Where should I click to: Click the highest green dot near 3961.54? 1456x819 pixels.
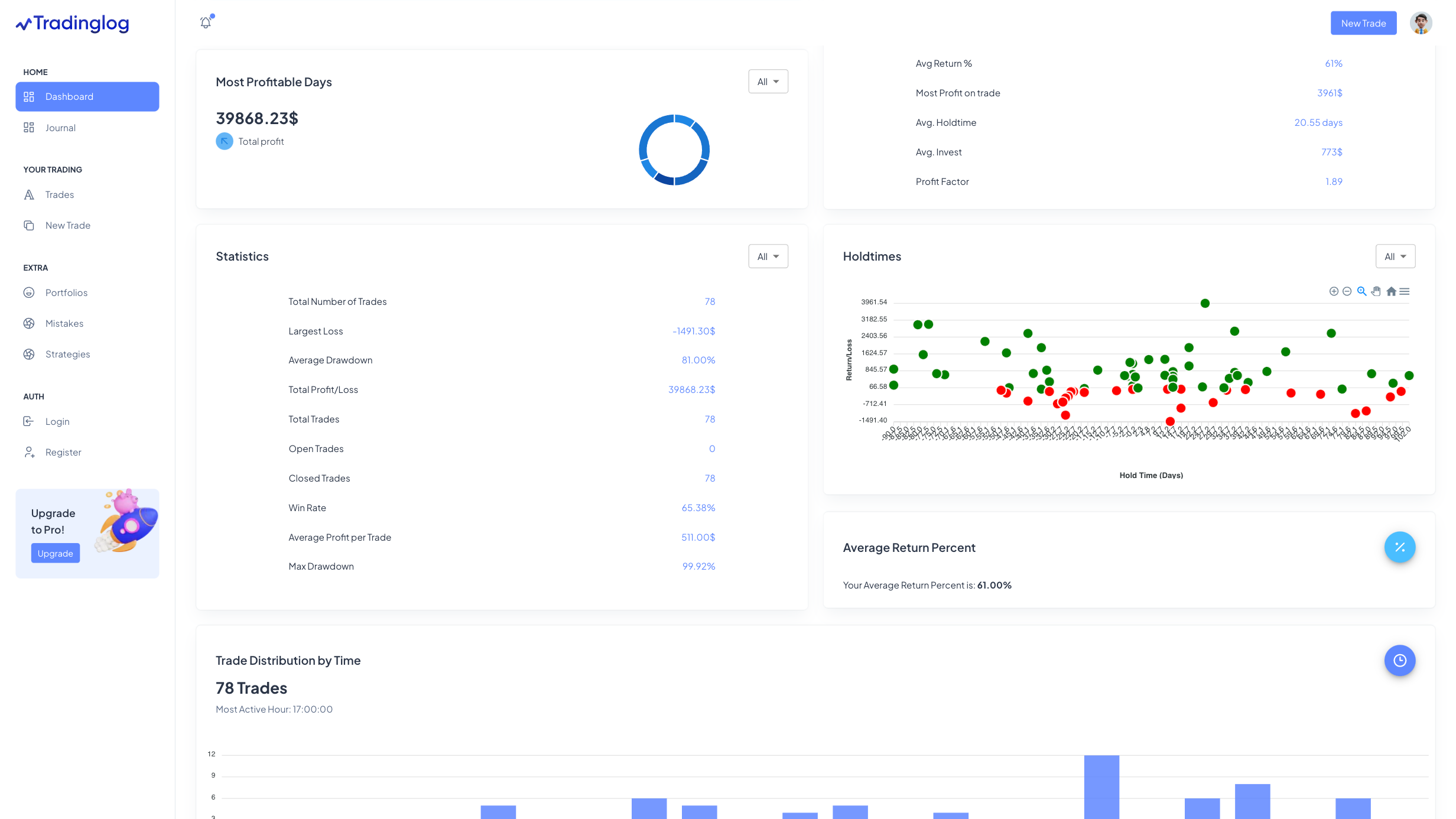1205,303
